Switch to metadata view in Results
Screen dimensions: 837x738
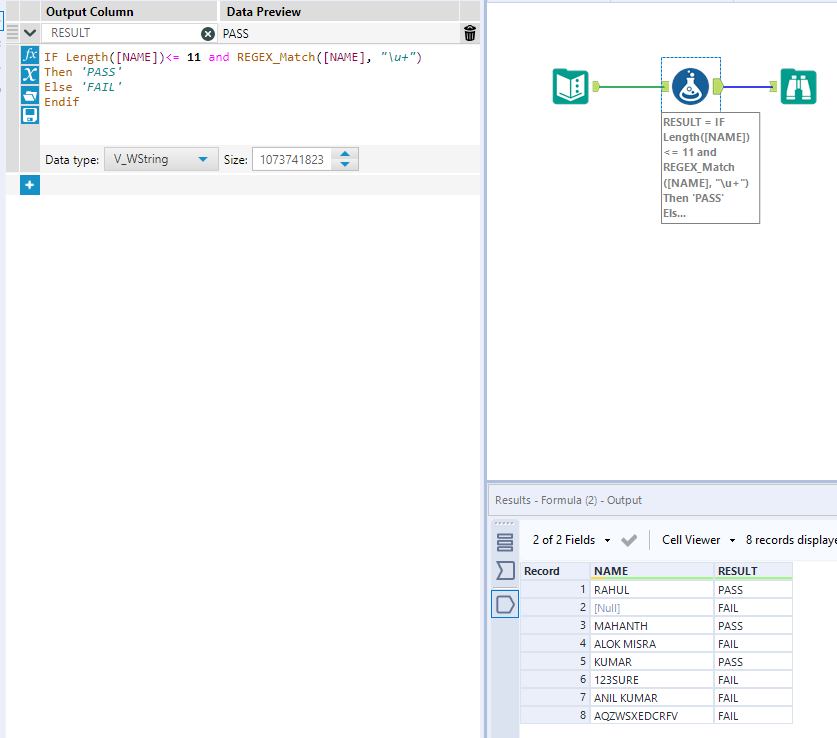coord(505,571)
